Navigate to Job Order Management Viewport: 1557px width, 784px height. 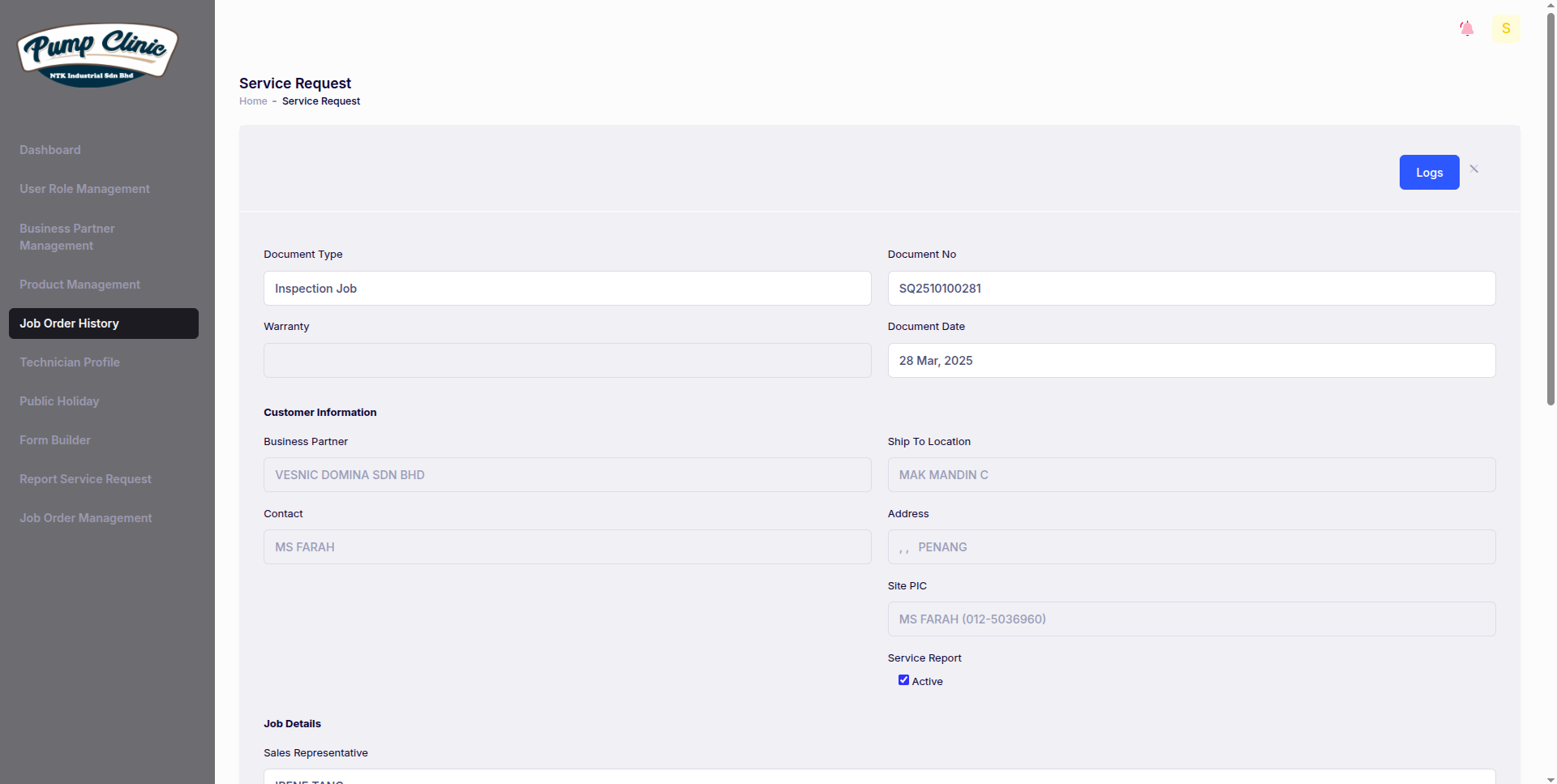pyautogui.click(x=85, y=518)
